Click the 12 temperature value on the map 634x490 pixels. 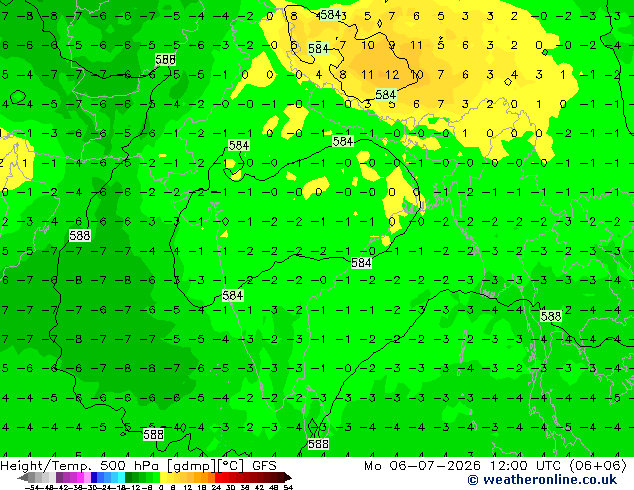click(392, 75)
